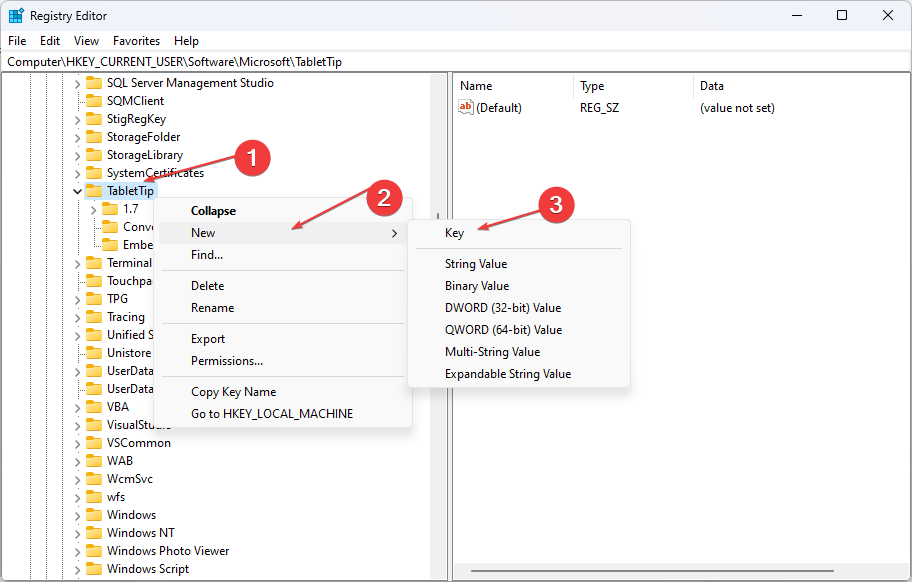This screenshot has height=582, width=912.
Task: Click the (value not set) data cell
Action: (737, 108)
